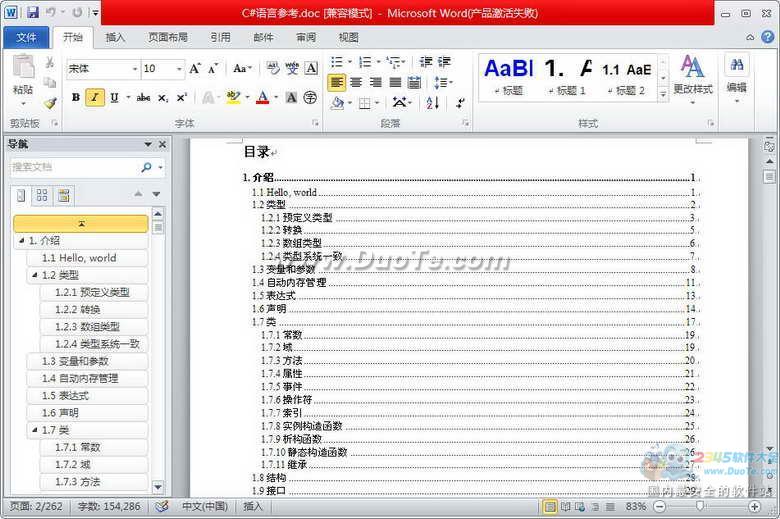Click the Subscript icon
This screenshot has height=519, width=780.
(163, 98)
